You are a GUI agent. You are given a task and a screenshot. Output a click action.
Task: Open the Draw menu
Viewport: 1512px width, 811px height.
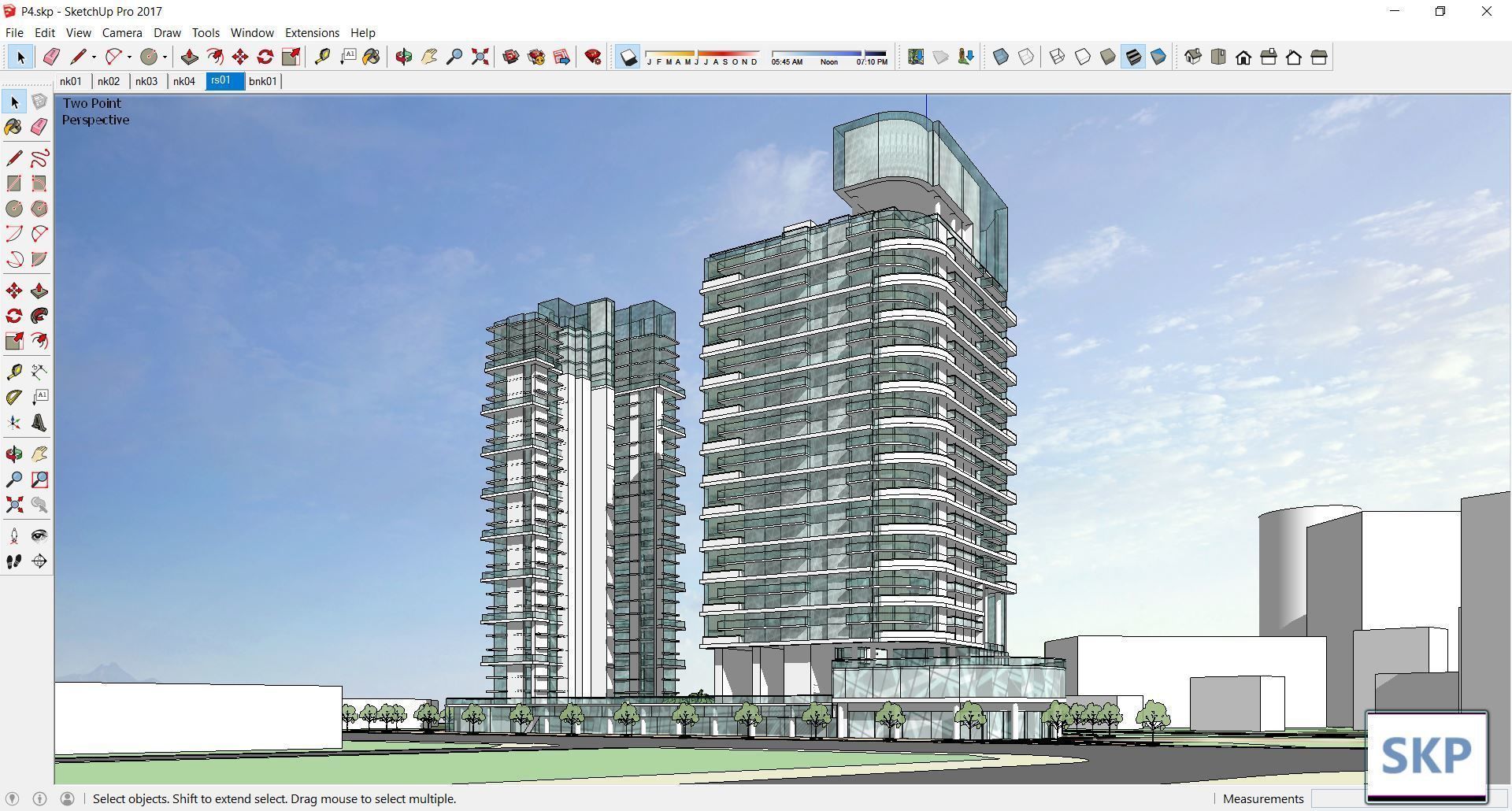[x=167, y=32]
